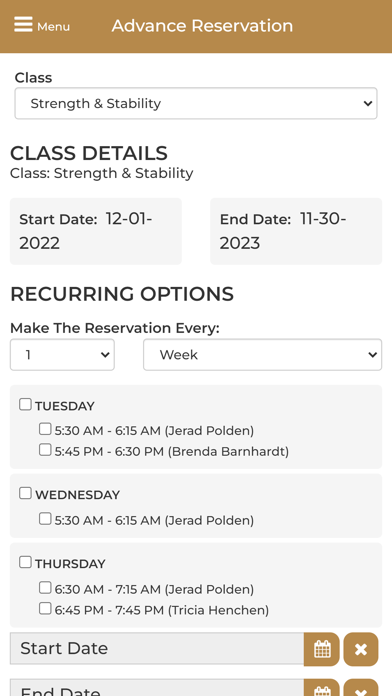Click the Menu label in header
The image size is (392, 696).
pyautogui.click(x=53, y=27)
